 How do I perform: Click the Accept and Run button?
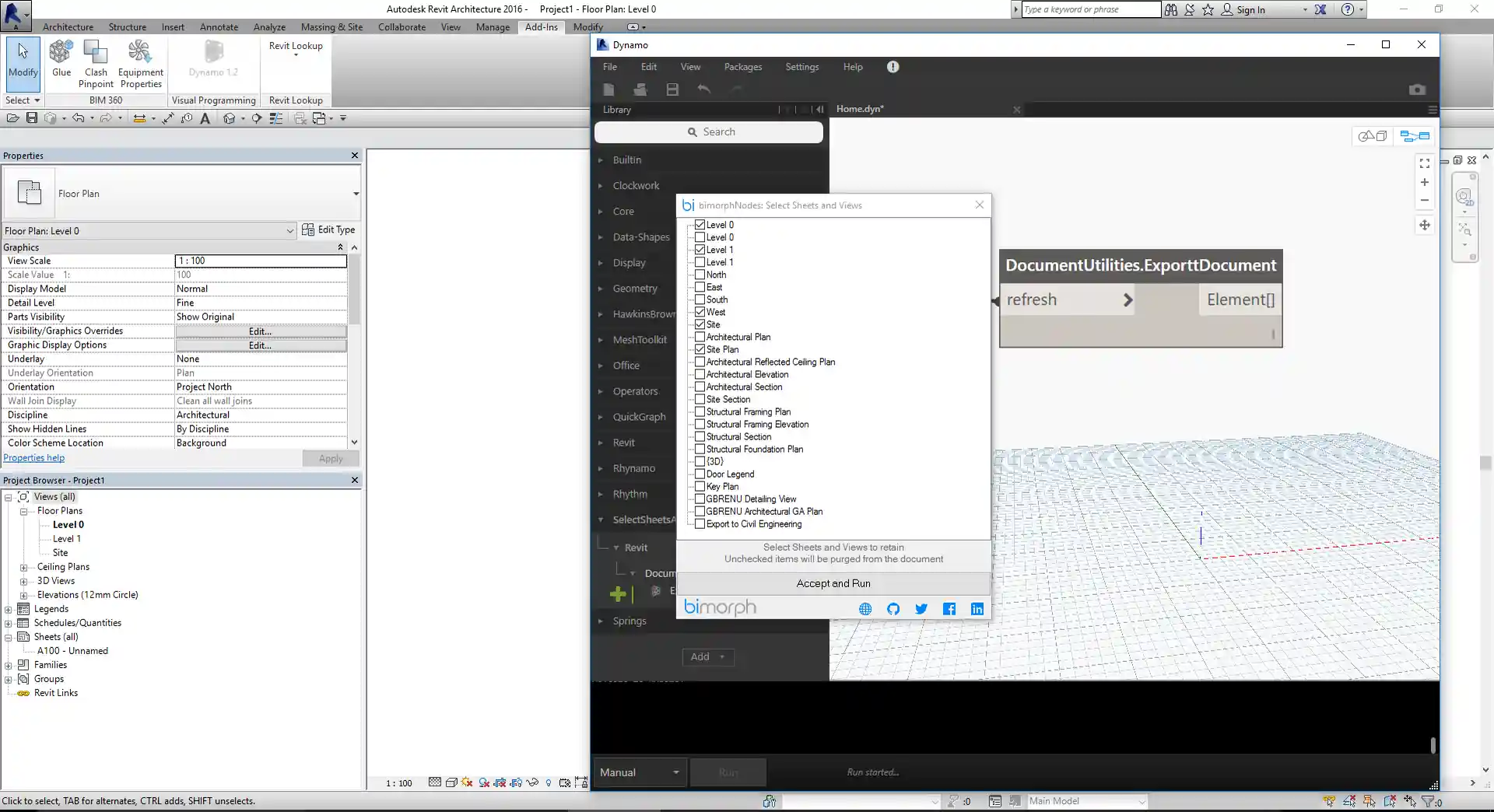click(x=833, y=583)
